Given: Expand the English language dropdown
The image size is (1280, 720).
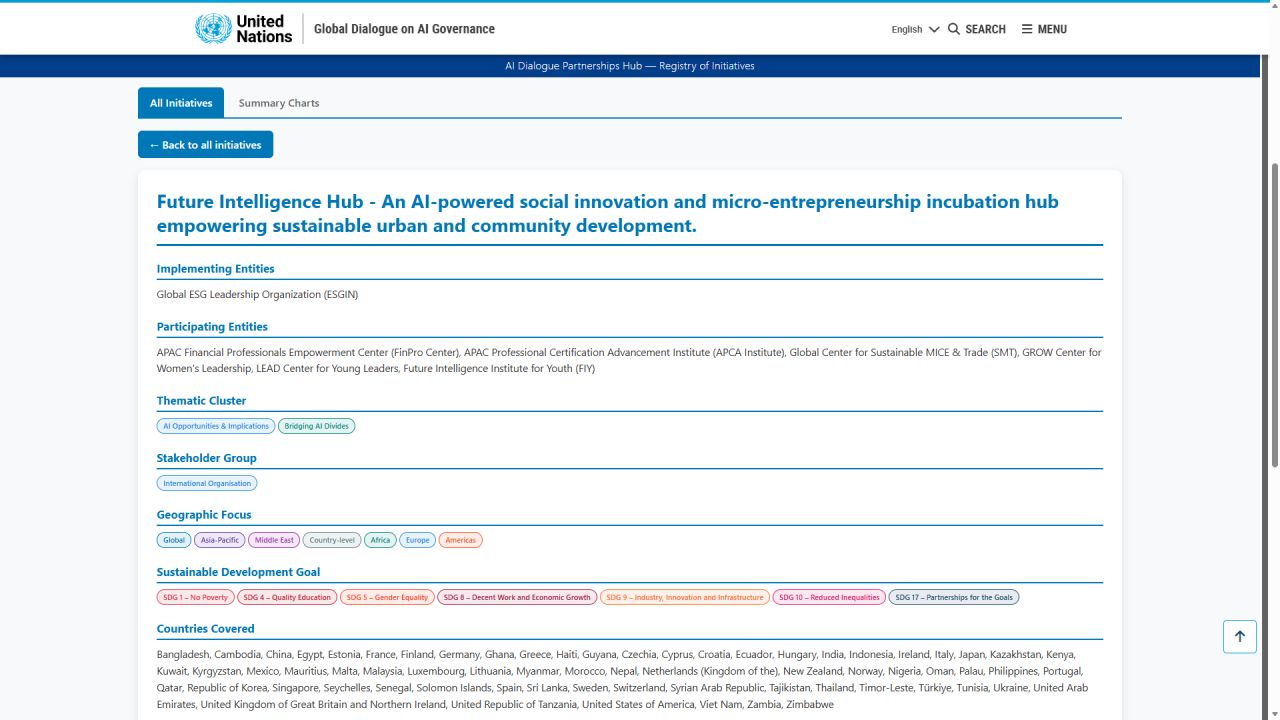Looking at the screenshot, I should 915,29.
